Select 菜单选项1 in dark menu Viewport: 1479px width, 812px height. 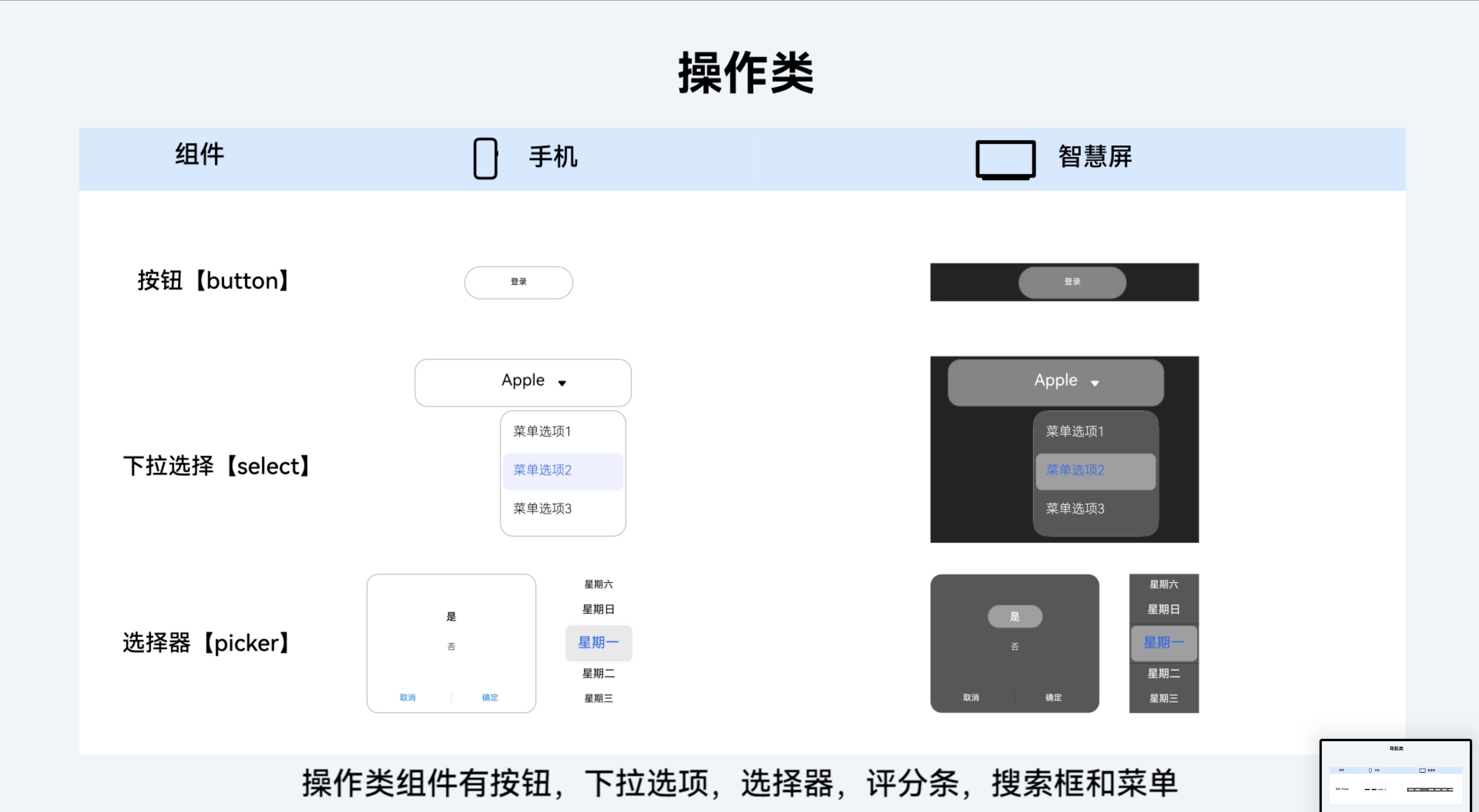(1075, 431)
